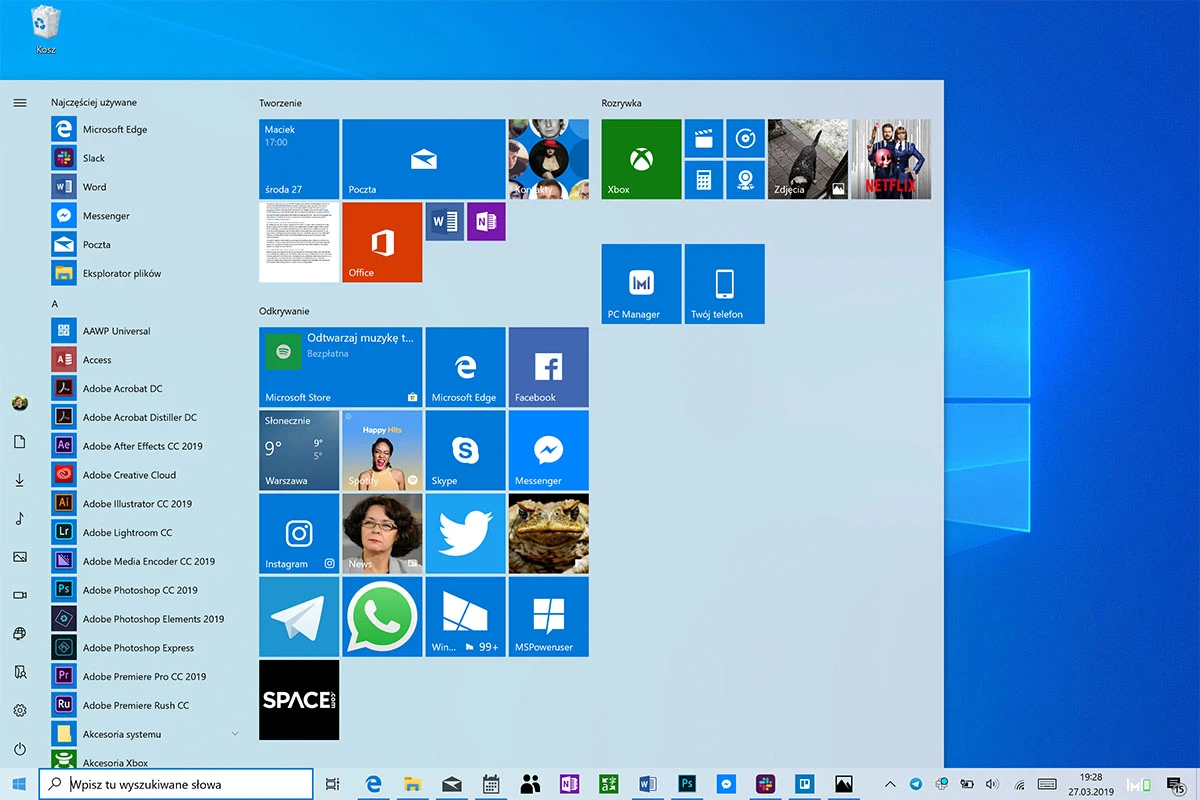Click the Tworzenie group heading
Image resolution: width=1200 pixels, height=800 pixels.
[x=280, y=103]
